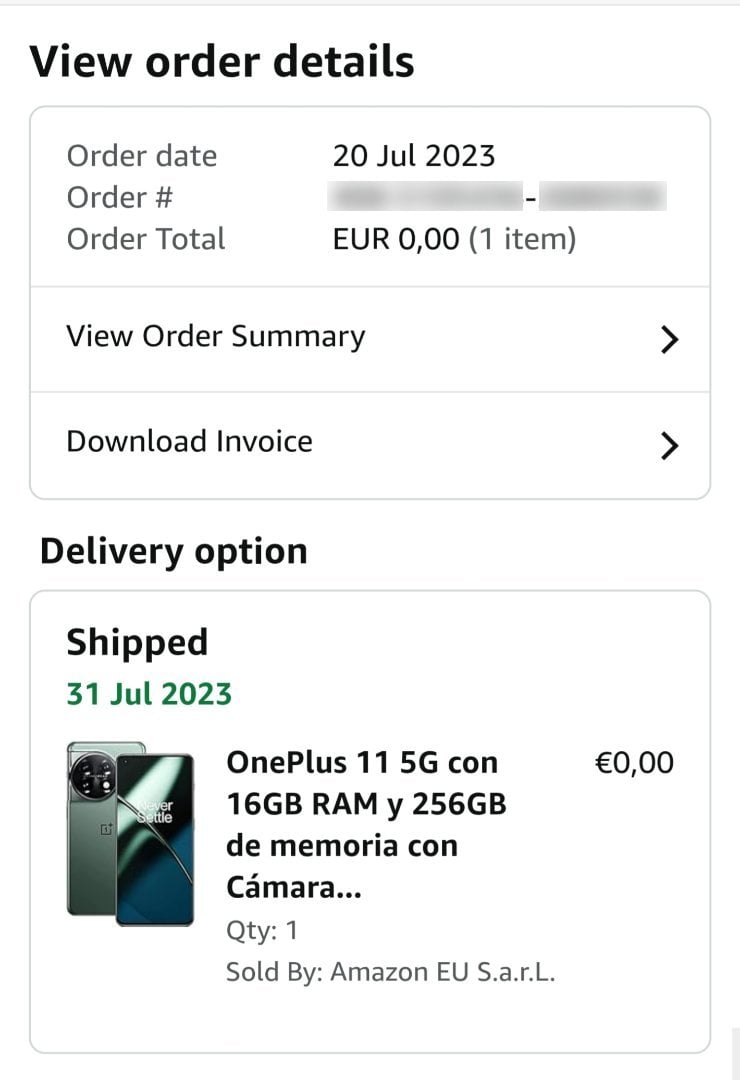
Task: Tap the Sold By Amazon EU S.a.r.L. text
Action: [391, 972]
